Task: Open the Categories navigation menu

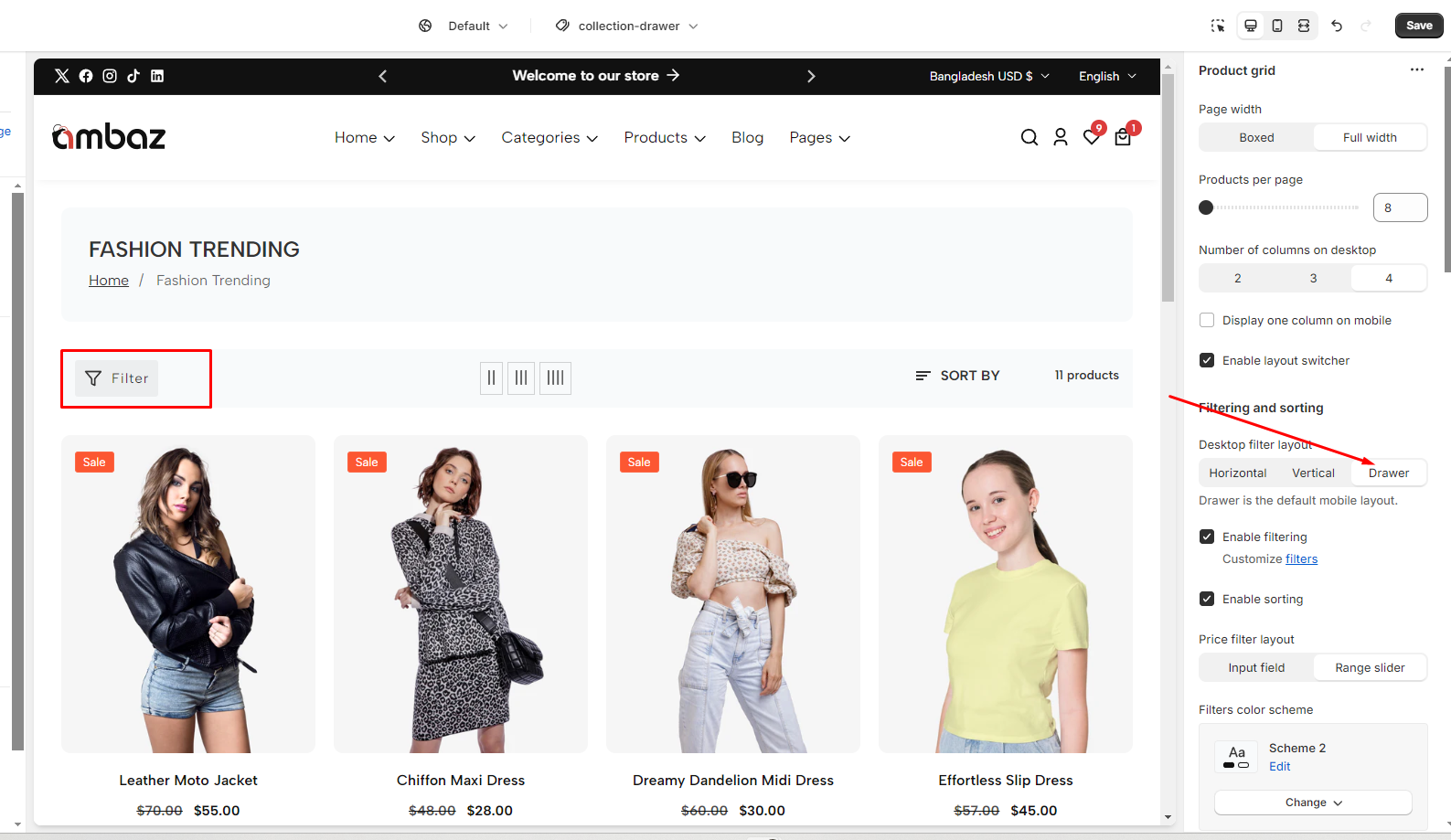Action: (x=549, y=137)
